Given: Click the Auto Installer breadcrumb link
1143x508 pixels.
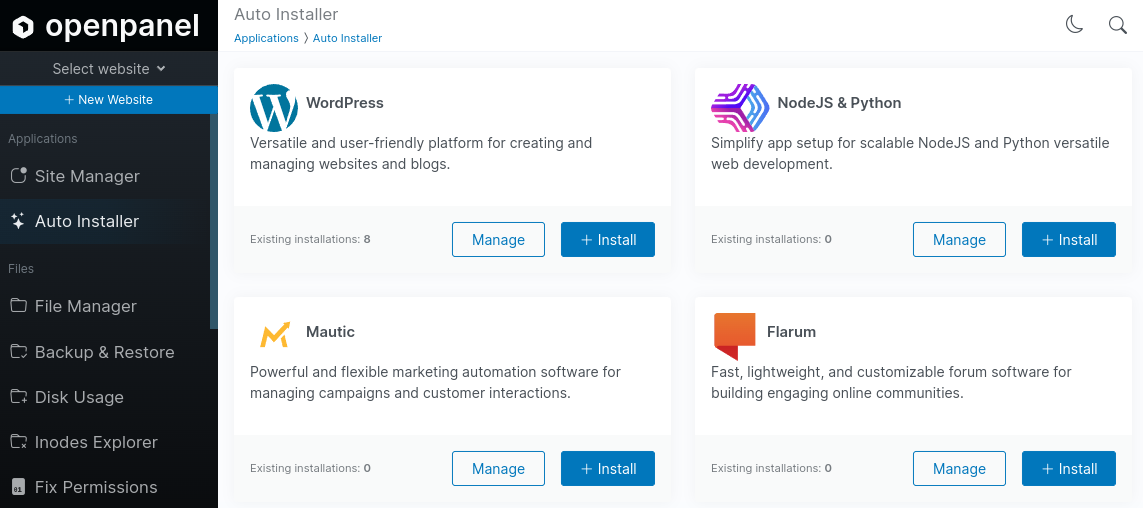Looking at the screenshot, I should click(x=347, y=38).
